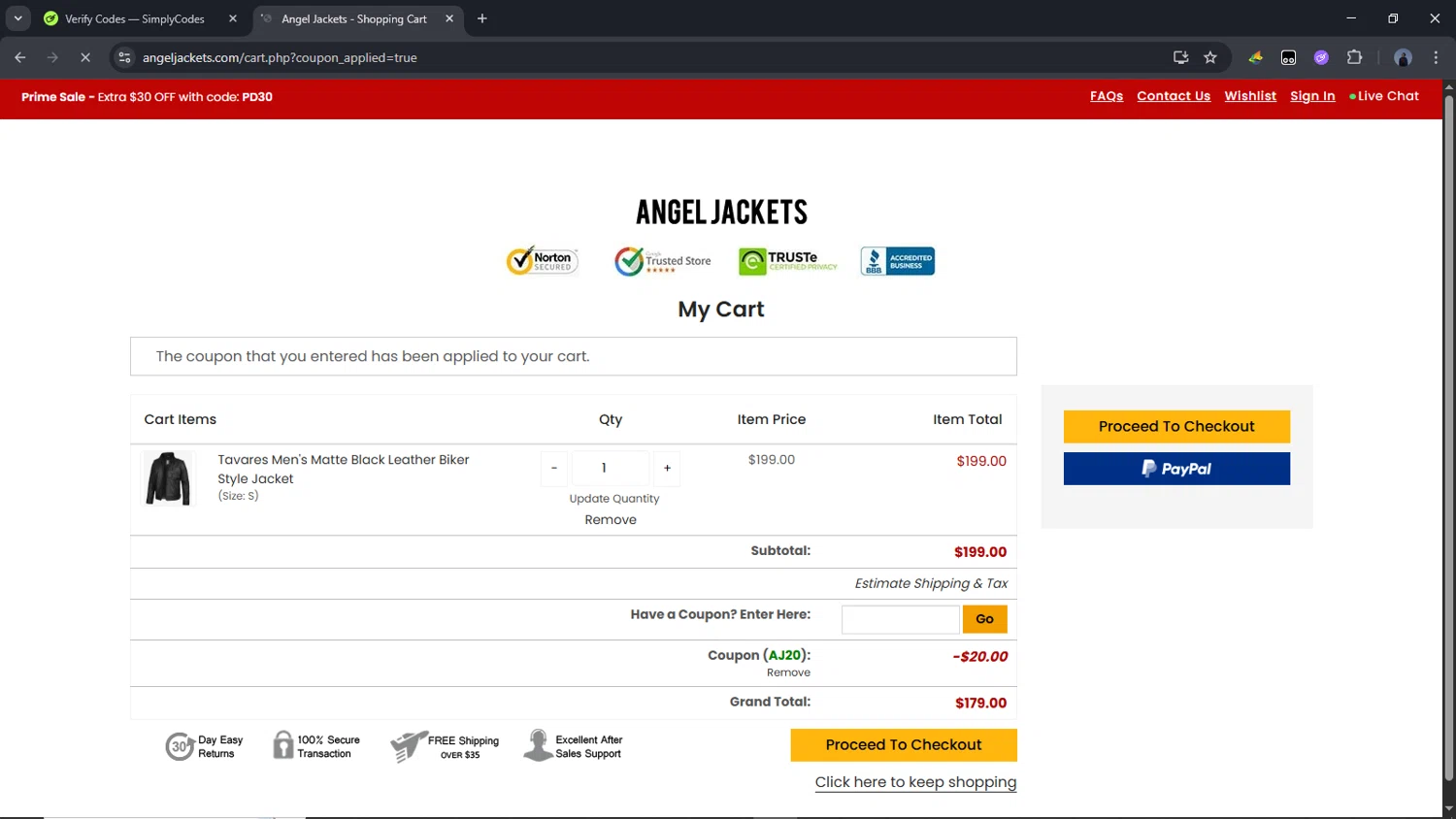
Task: Click the Grand Total $179.00 amount
Action: (980, 703)
